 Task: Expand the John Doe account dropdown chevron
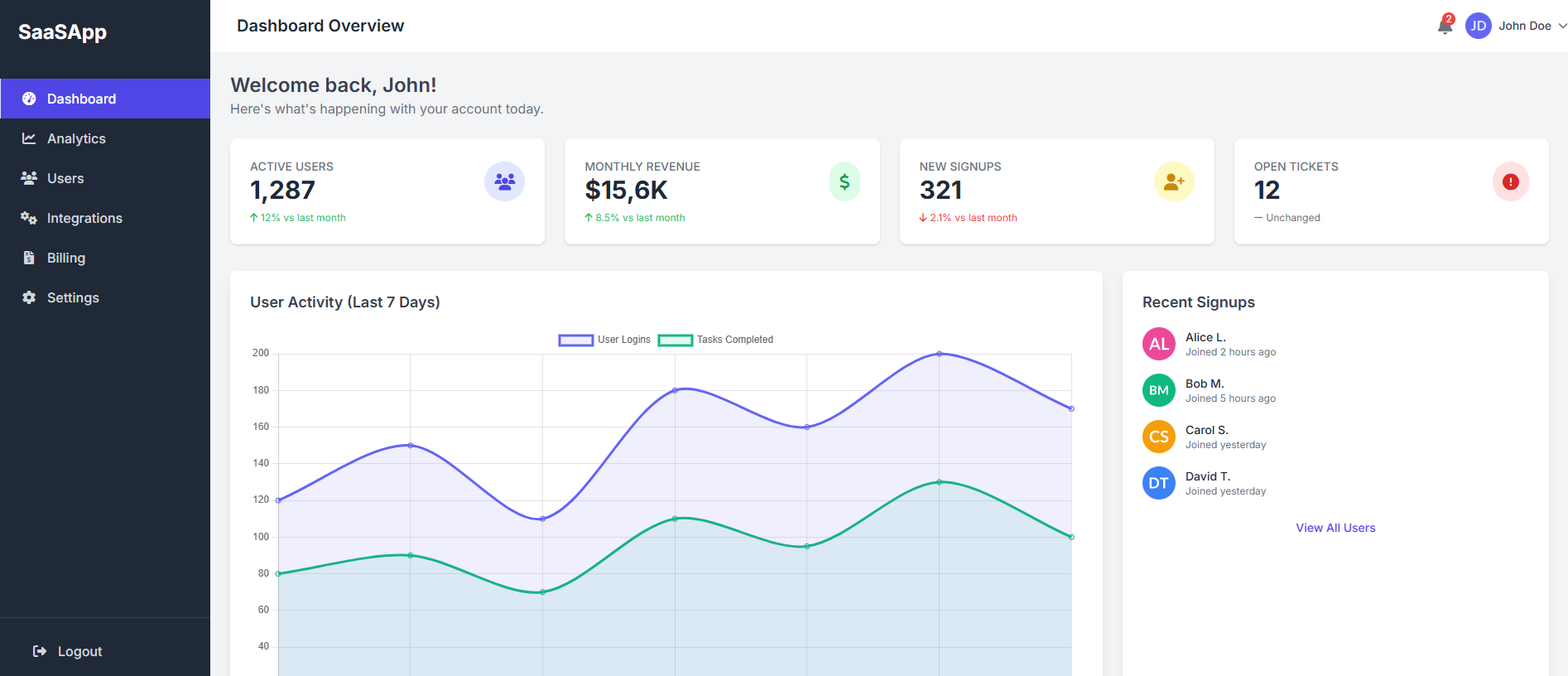point(1562,26)
